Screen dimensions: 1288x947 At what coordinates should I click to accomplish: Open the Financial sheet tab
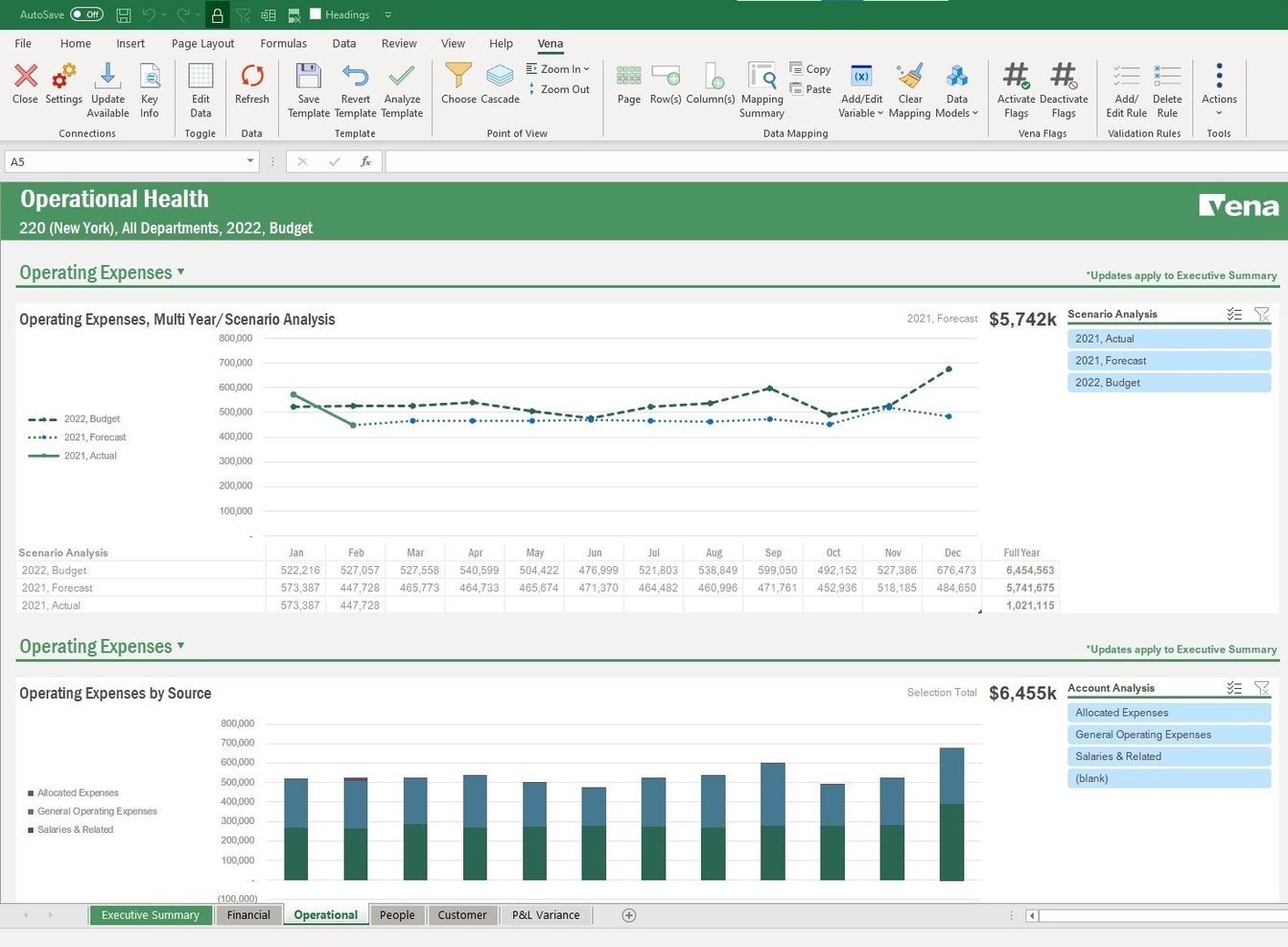point(249,915)
